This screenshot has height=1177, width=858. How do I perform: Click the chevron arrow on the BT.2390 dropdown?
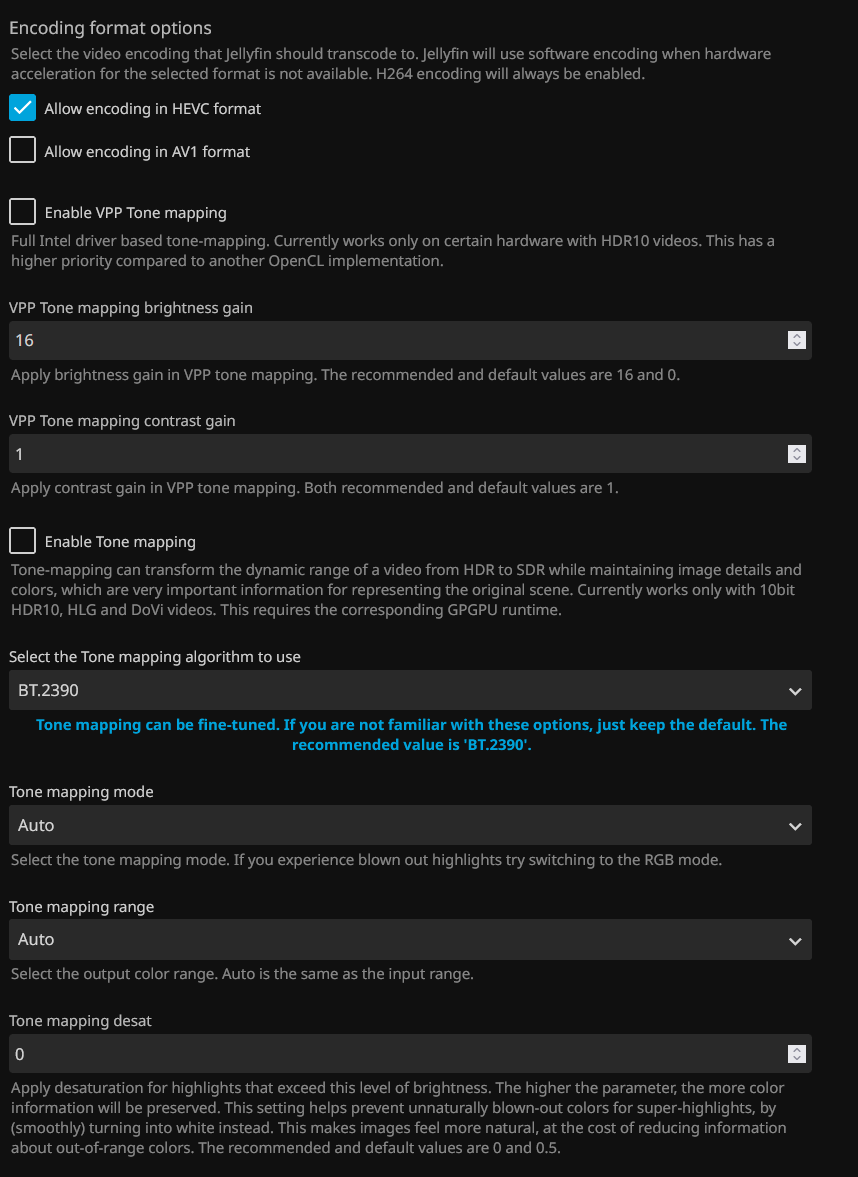pos(795,691)
